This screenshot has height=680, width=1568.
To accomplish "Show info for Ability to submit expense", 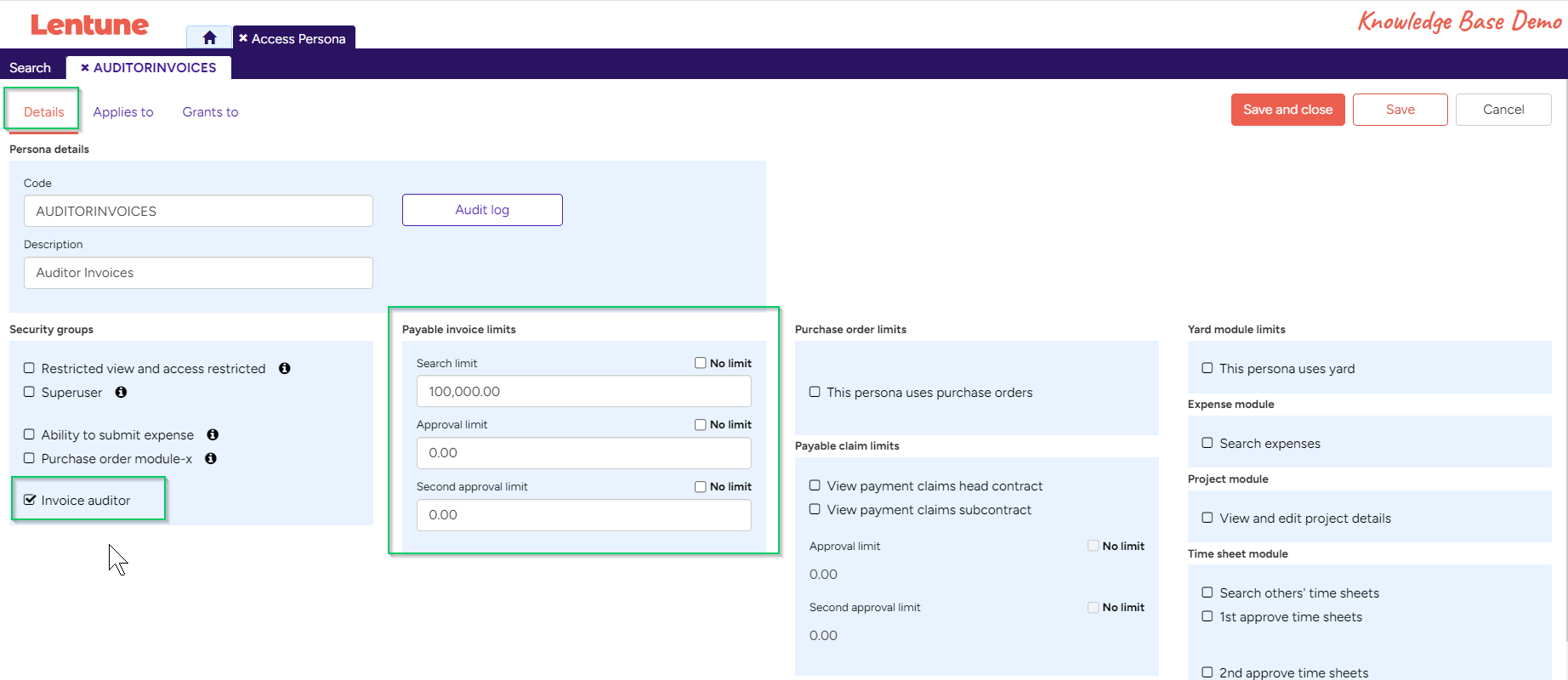I will coord(213,434).
